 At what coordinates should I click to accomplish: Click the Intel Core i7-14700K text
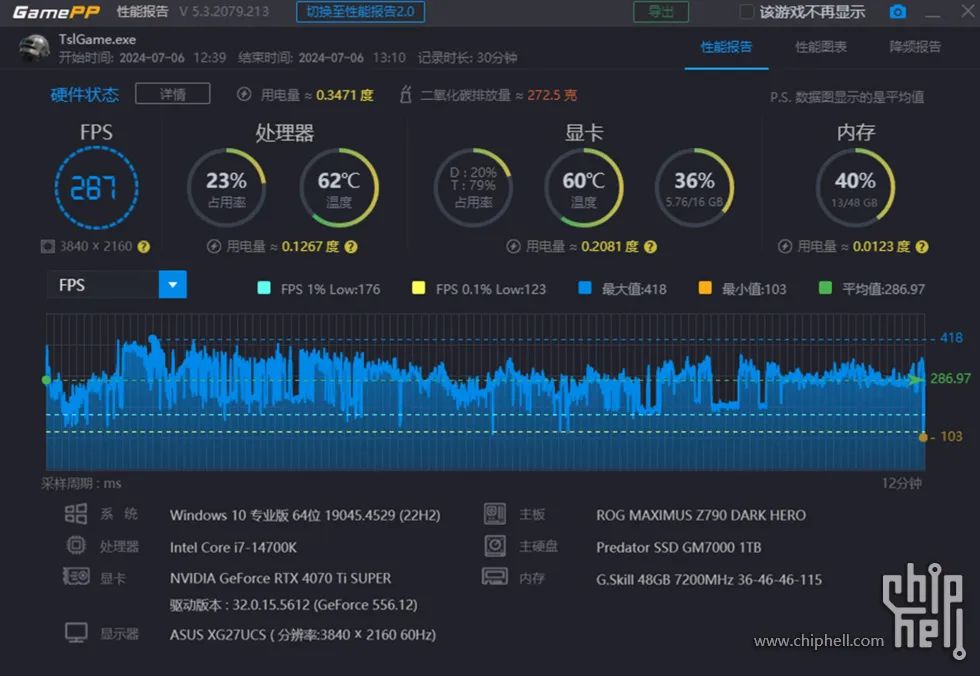(233, 547)
